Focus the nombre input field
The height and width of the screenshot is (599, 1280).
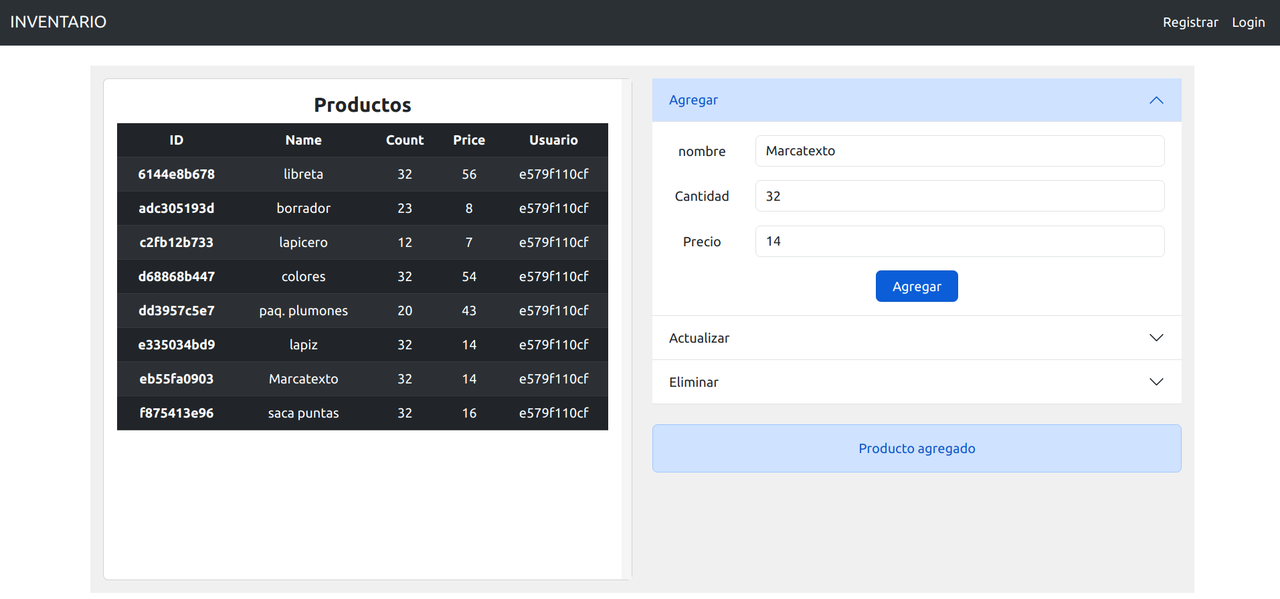[959, 151]
